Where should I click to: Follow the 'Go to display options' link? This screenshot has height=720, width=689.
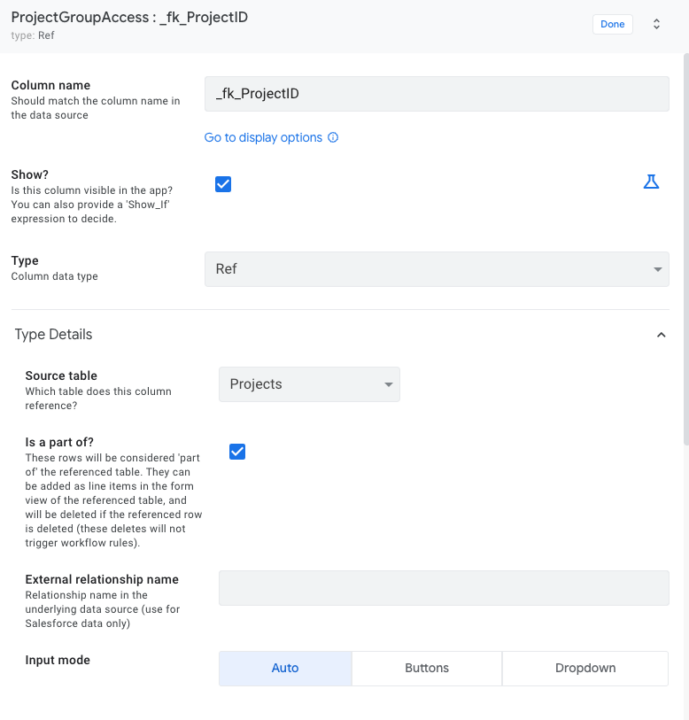(263, 138)
